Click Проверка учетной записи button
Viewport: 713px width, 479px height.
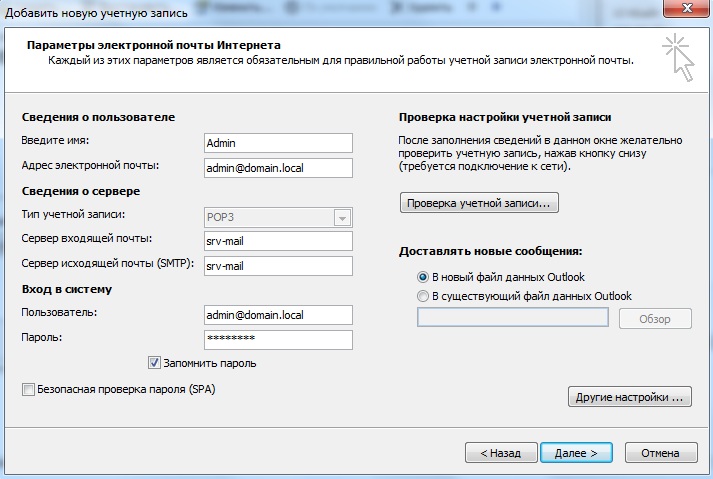(480, 203)
